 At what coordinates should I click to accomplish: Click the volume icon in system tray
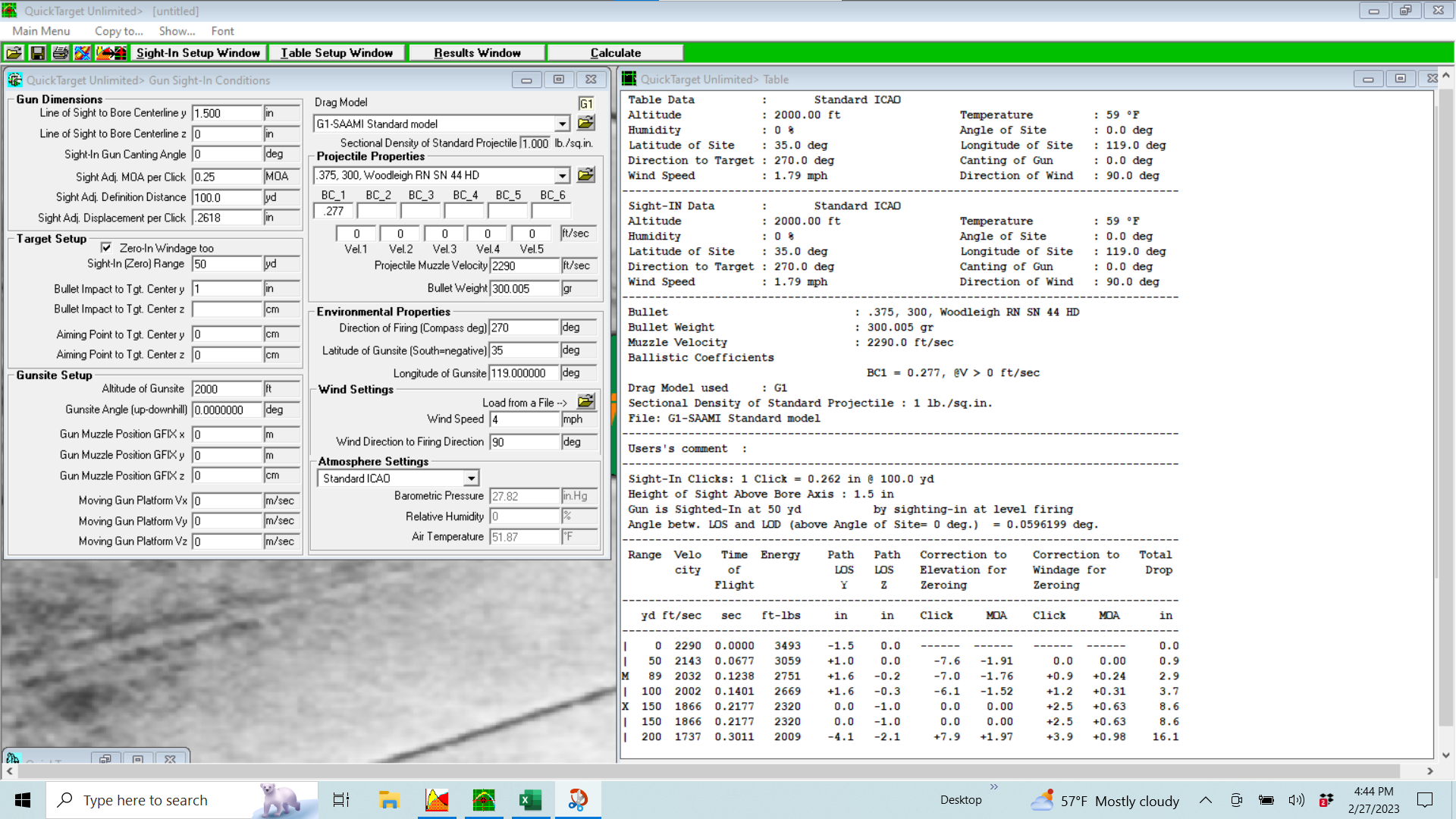(1296, 800)
